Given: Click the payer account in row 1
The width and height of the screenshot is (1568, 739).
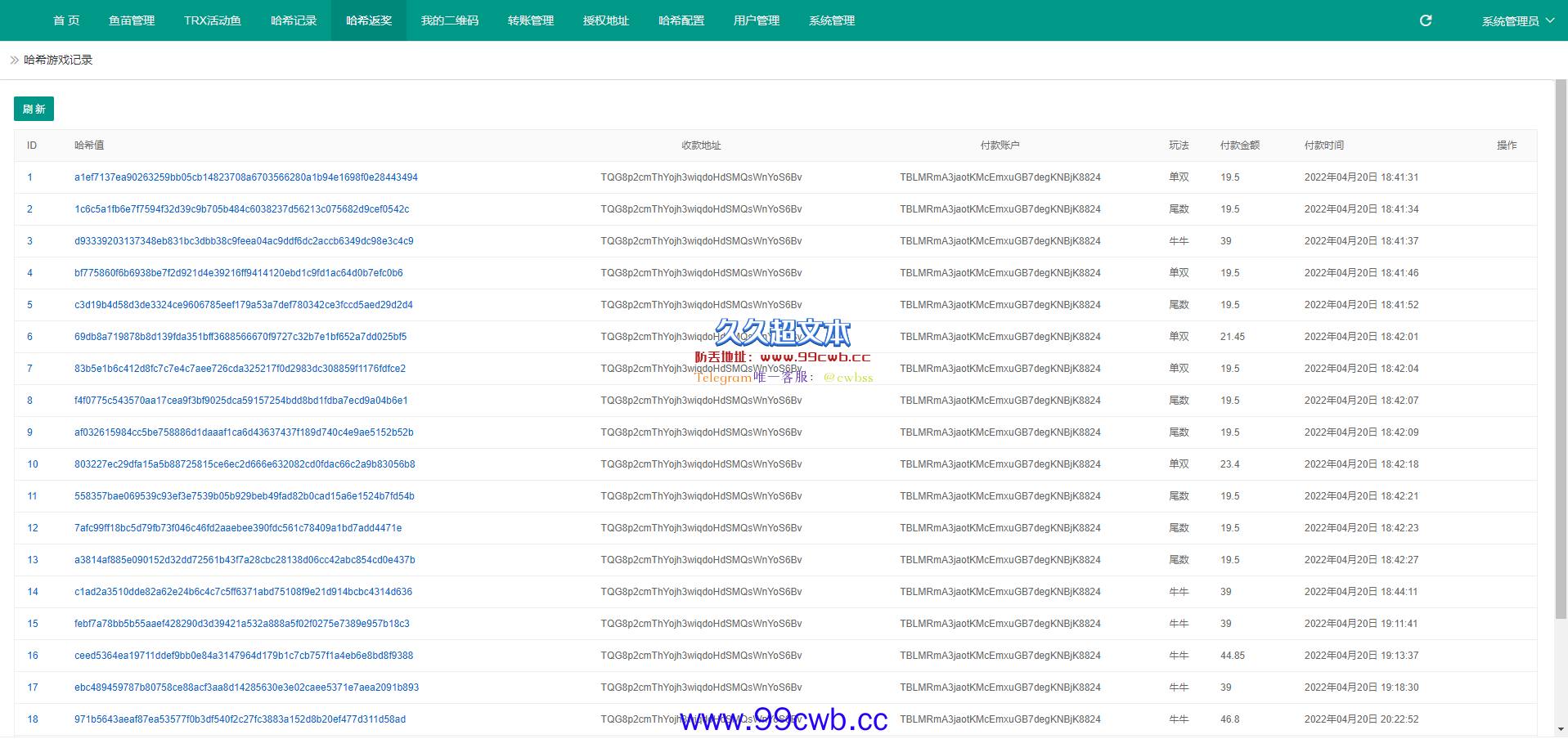Looking at the screenshot, I should point(1000,177).
